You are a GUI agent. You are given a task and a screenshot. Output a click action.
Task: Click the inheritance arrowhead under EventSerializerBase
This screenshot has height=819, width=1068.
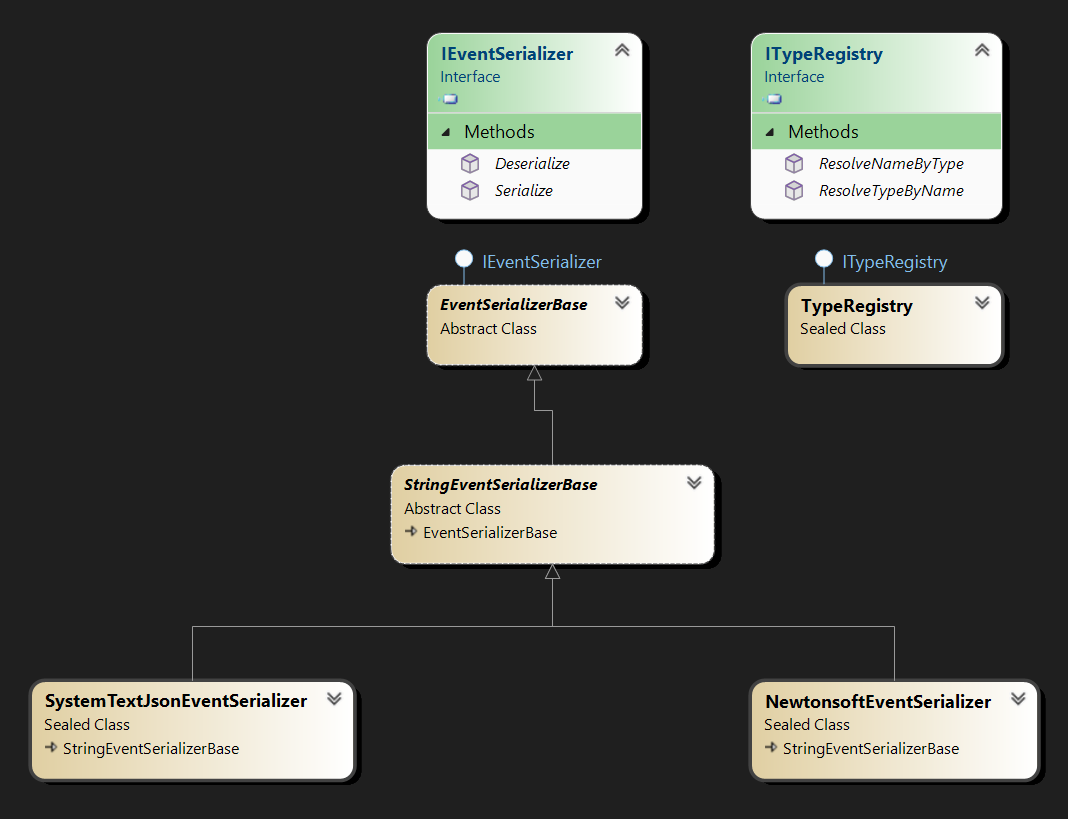pos(535,373)
